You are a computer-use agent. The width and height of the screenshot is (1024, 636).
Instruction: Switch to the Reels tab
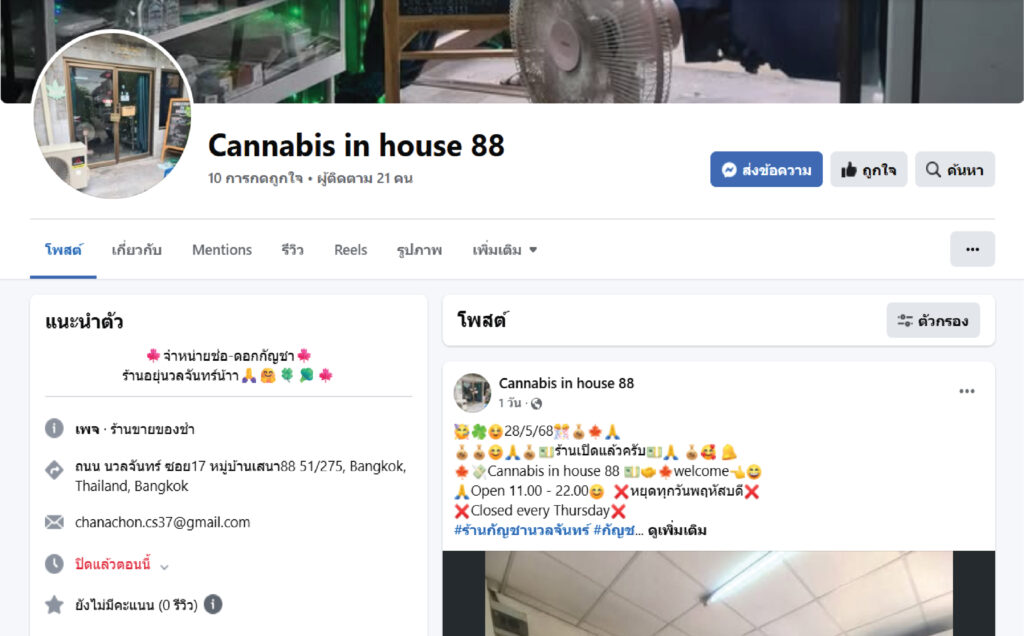(x=351, y=250)
